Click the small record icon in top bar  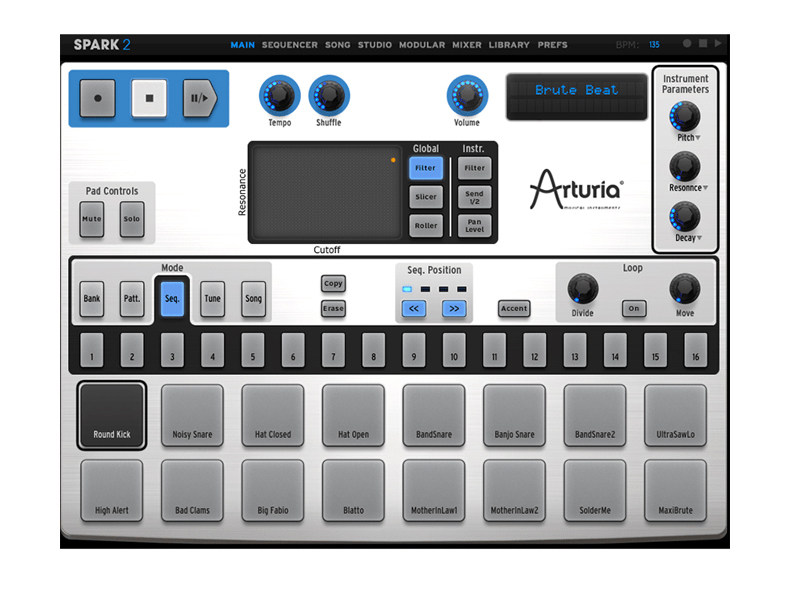(x=687, y=43)
